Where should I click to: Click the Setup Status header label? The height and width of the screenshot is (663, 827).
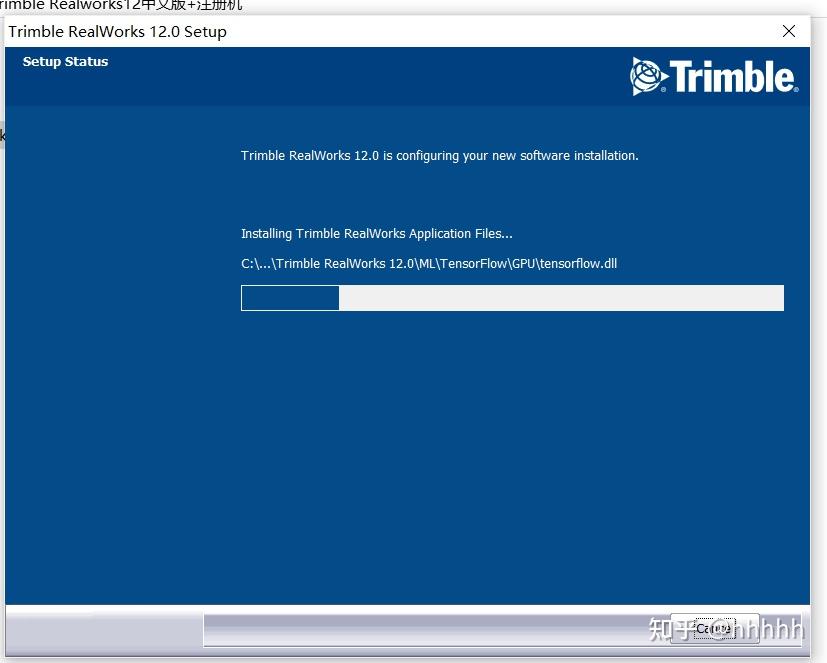(65, 61)
